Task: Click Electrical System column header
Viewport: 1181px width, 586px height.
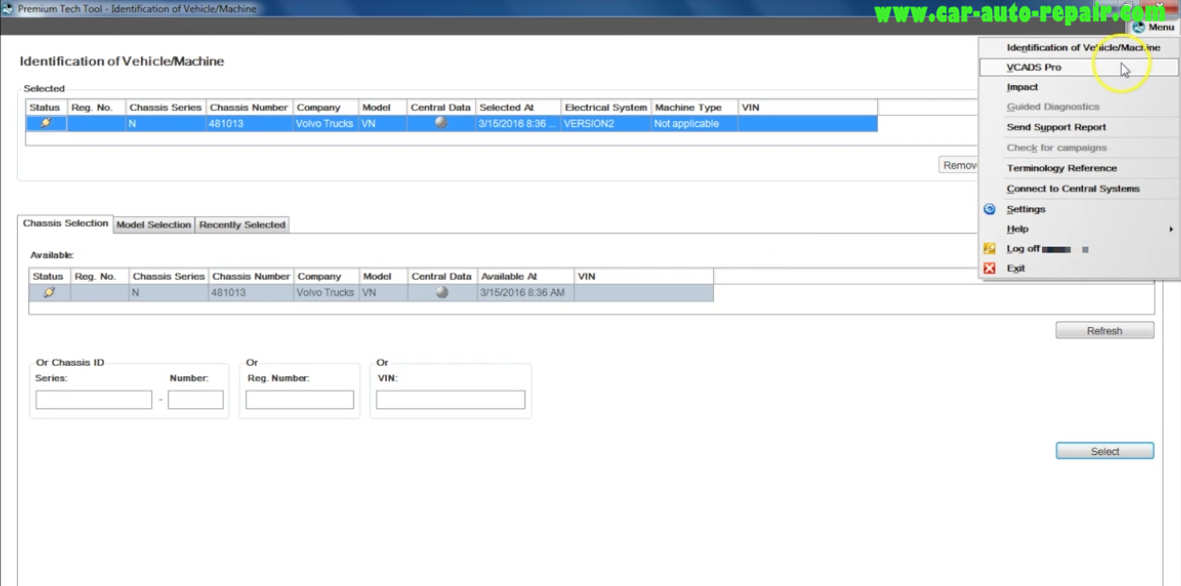Action: (x=606, y=108)
